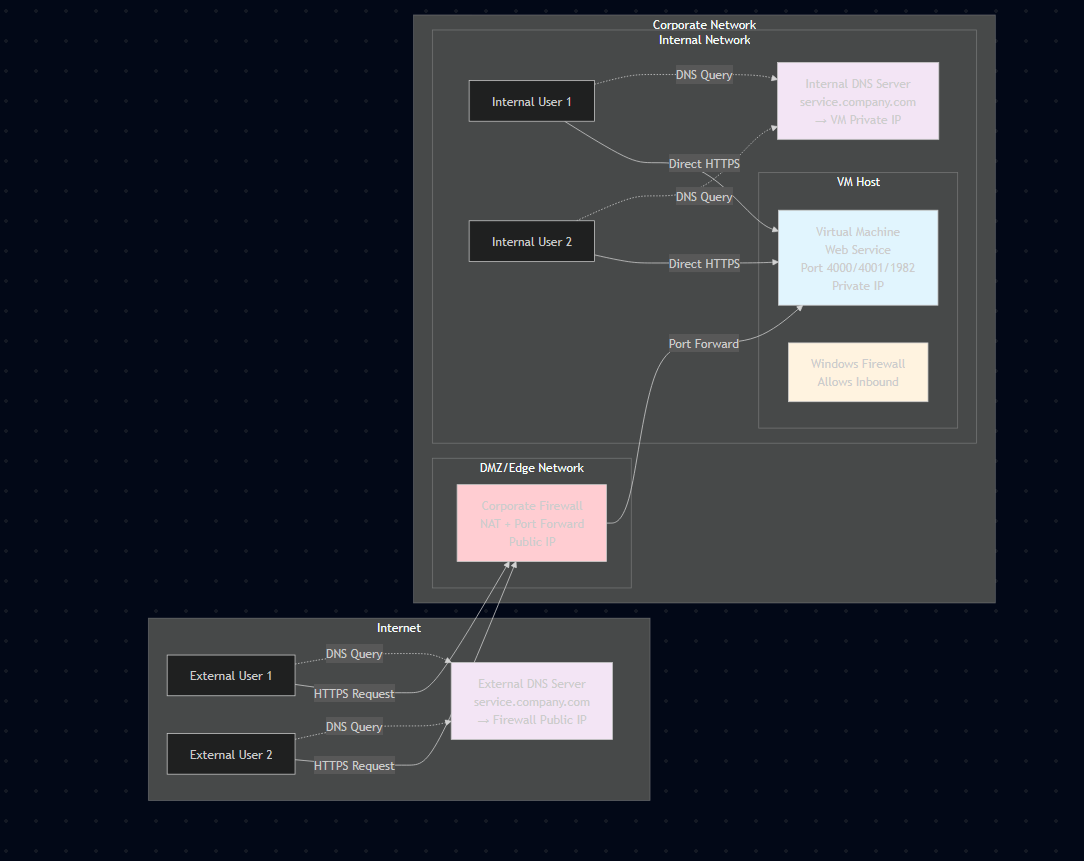
Task: Select the External User 1 node
Action: 231,676
